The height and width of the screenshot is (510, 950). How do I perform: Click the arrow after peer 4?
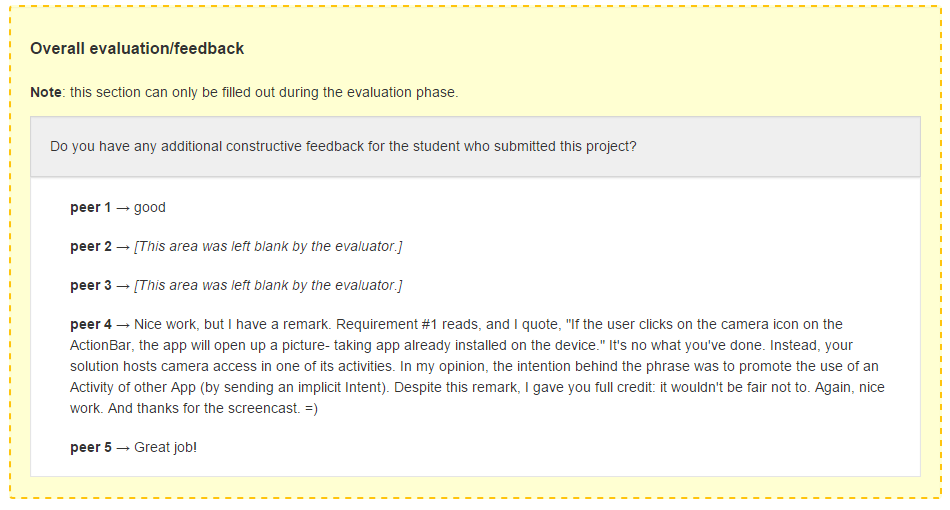pyautogui.click(x=123, y=325)
